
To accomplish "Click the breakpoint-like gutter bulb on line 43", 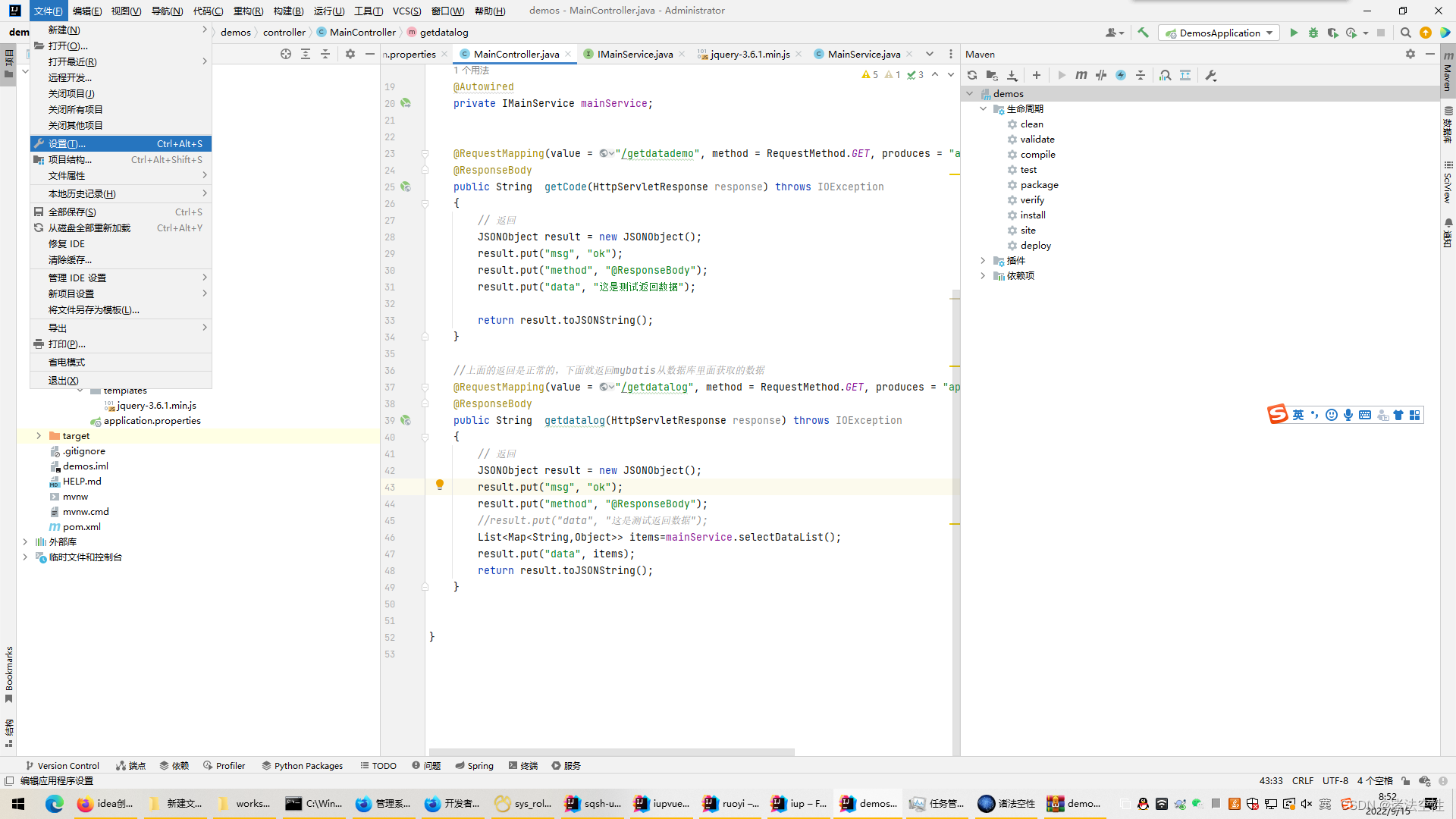I will pyautogui.click(x=440, y=484).
